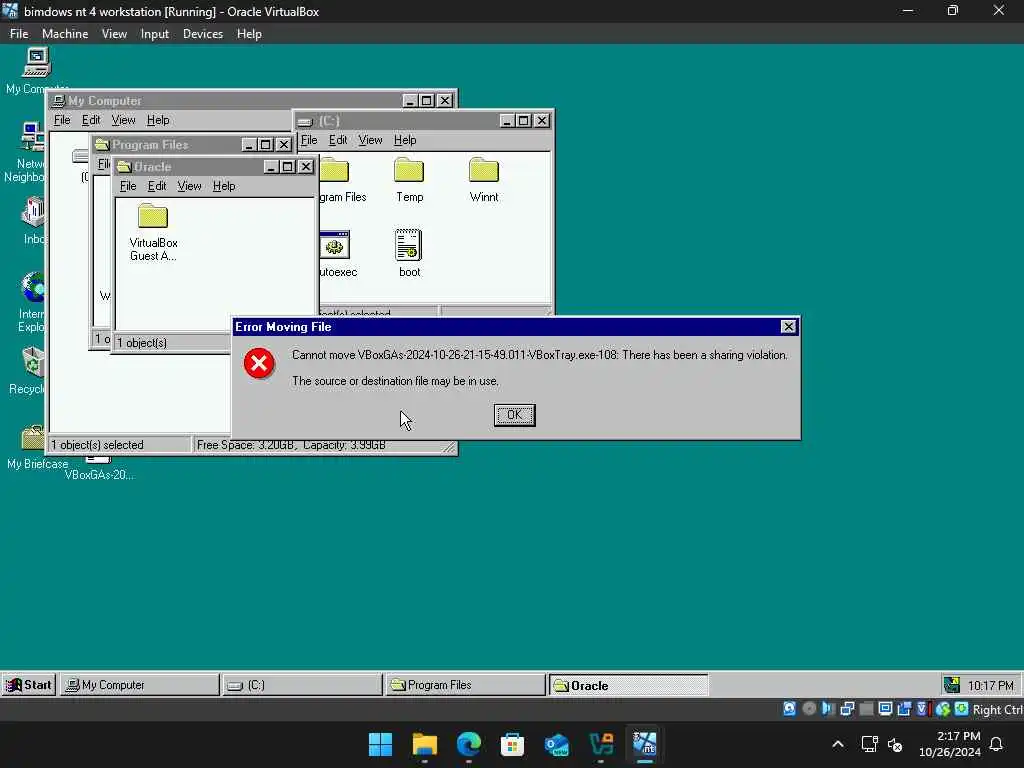Open the VirtualBox File menu
The image size is (1024, 768).
(x=19, y=34)
